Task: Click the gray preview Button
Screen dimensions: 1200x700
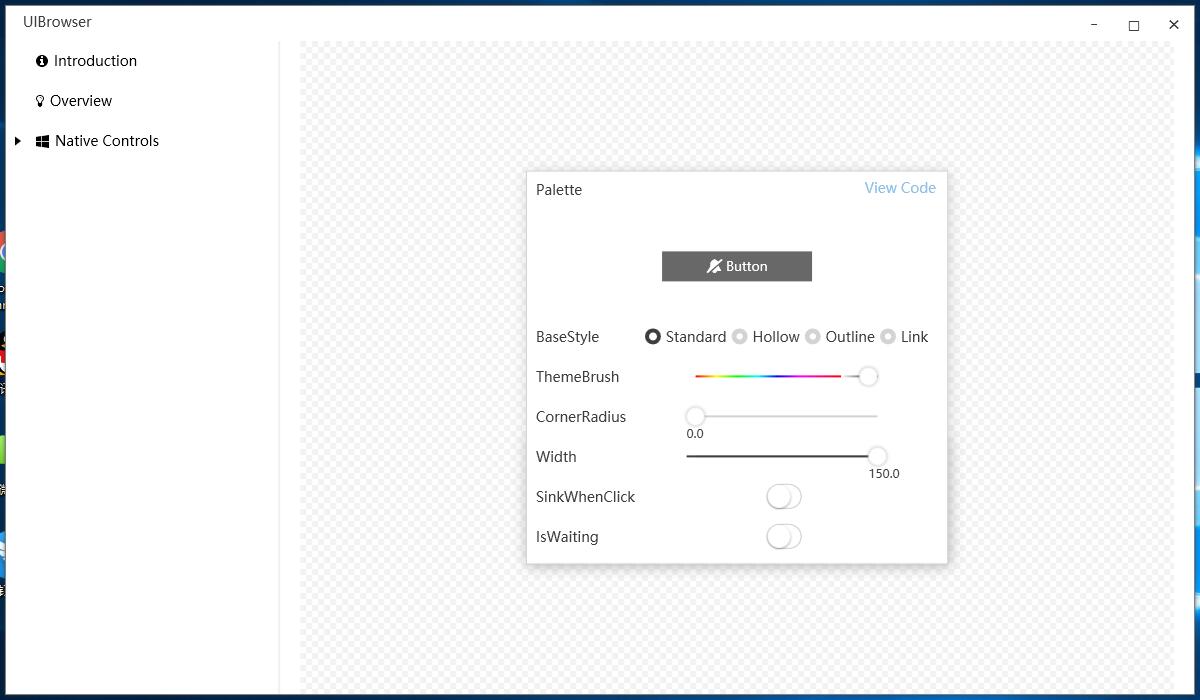Action: tap(737, 266)
